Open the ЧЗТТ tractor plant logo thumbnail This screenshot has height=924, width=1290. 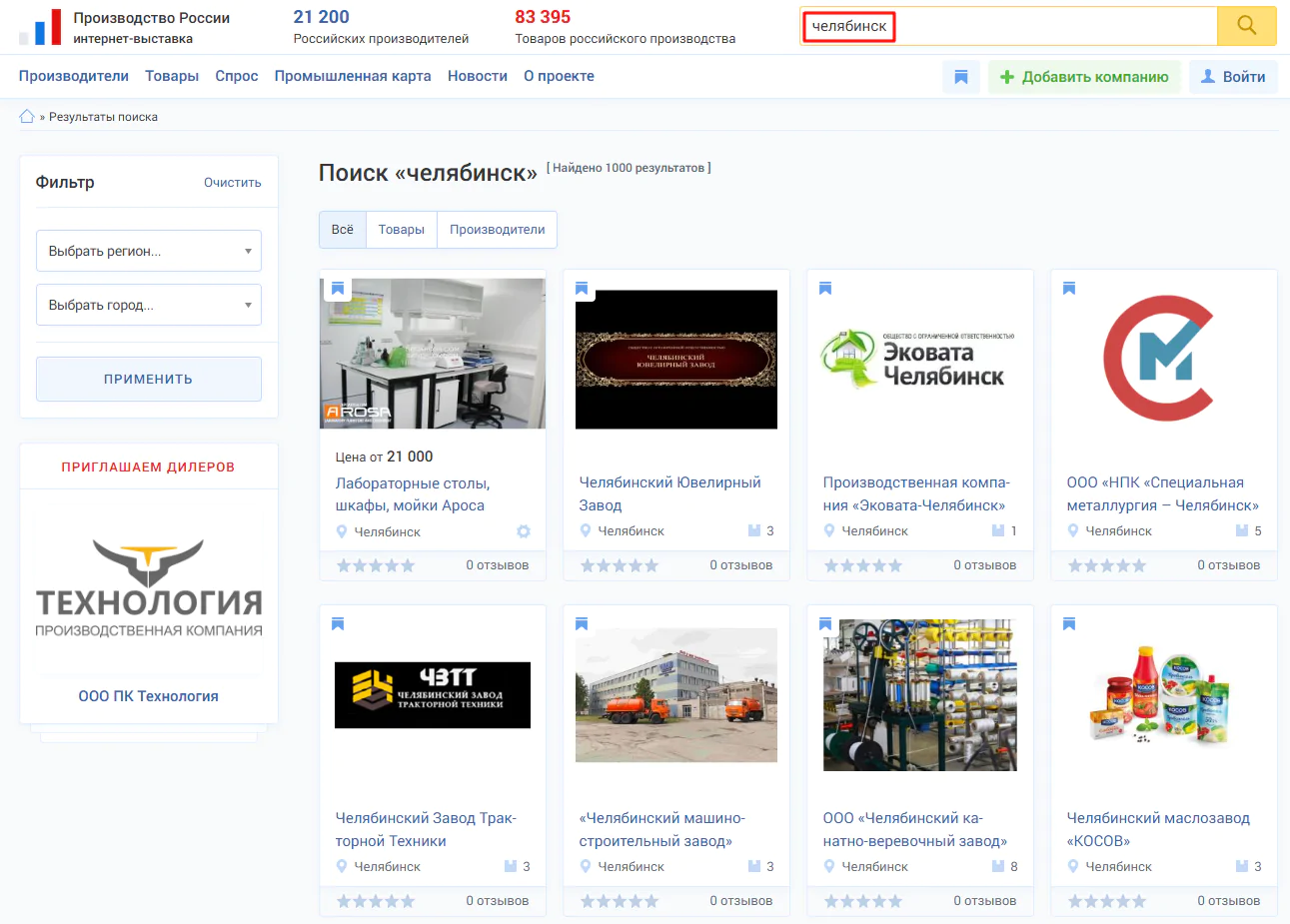point(433,695)
